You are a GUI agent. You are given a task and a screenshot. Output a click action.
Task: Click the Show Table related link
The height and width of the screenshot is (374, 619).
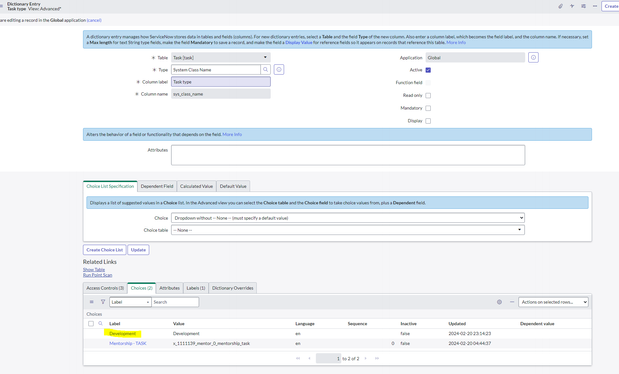(94, 269)
